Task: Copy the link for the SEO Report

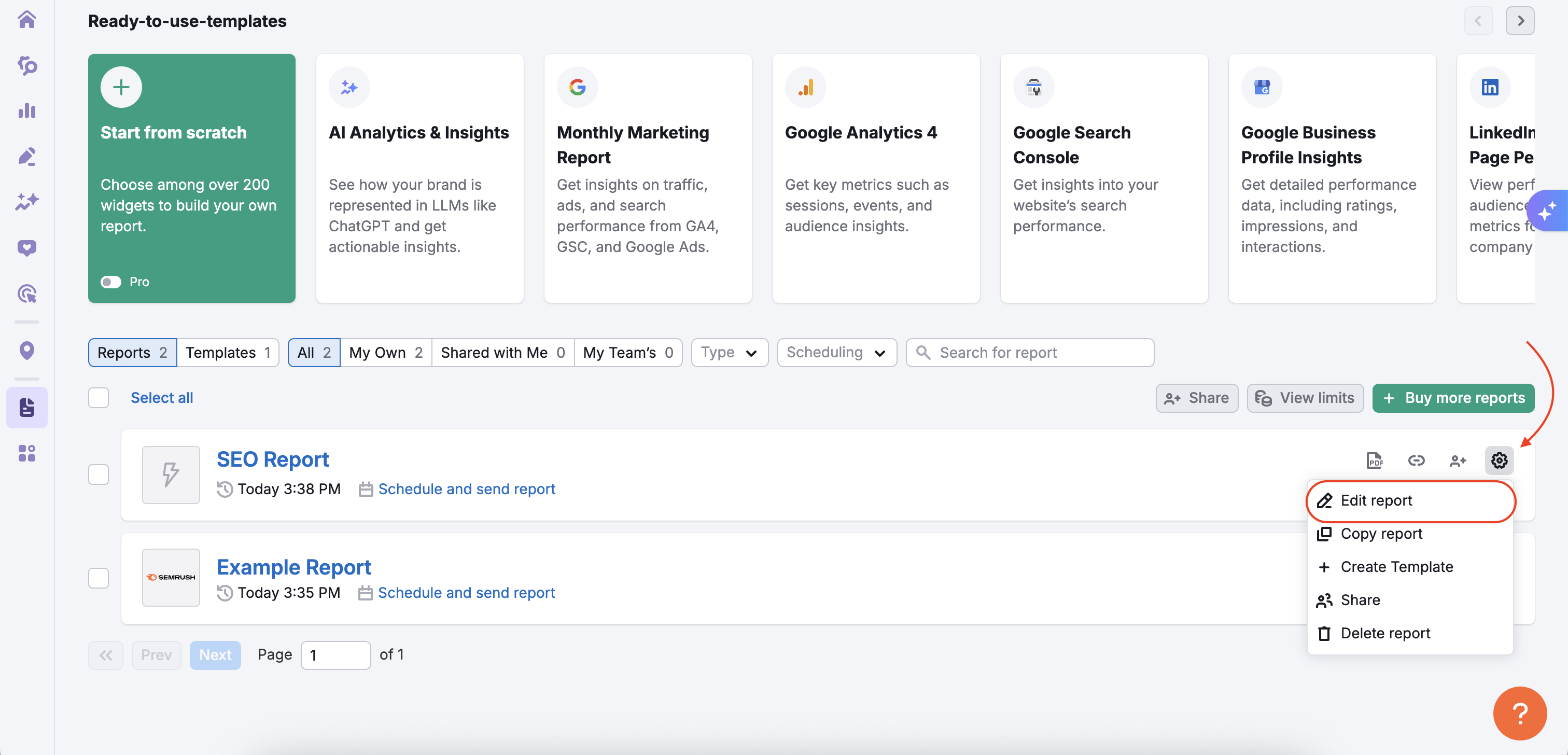Action: pyautogui.click(x=1417, y=461)
